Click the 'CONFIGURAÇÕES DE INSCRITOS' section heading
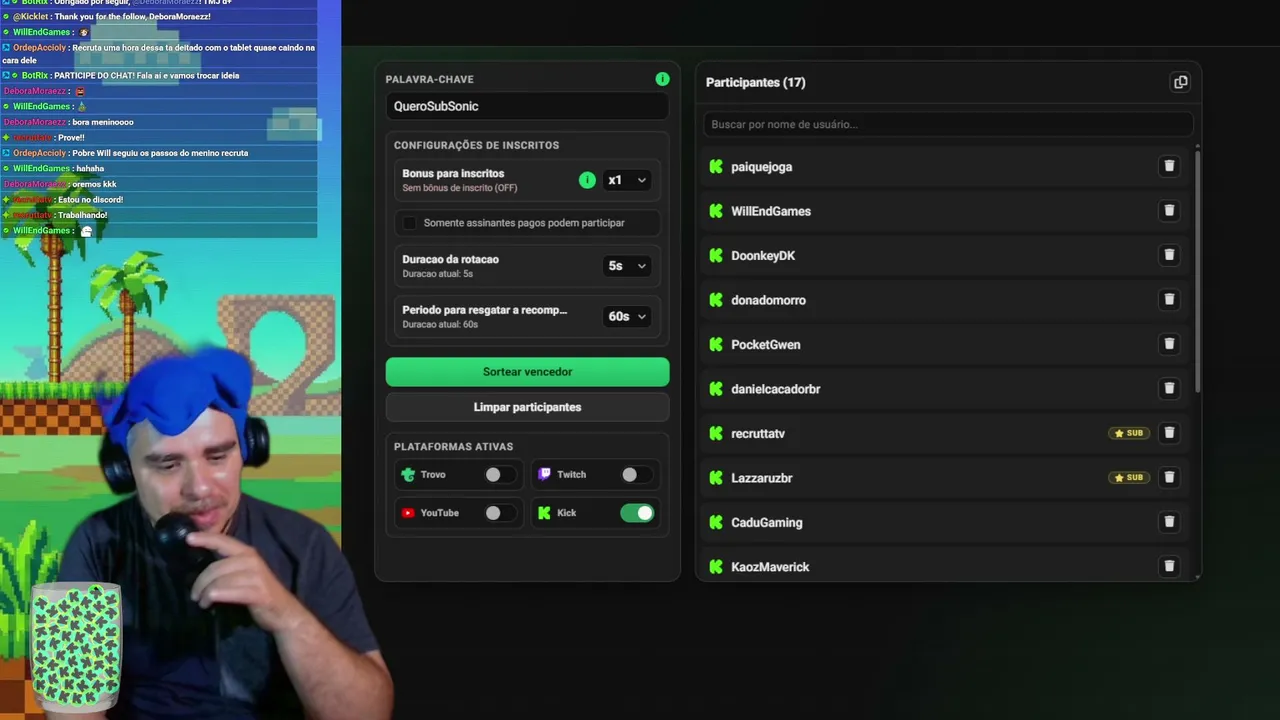1280x720 pixels. pos(476,145)
